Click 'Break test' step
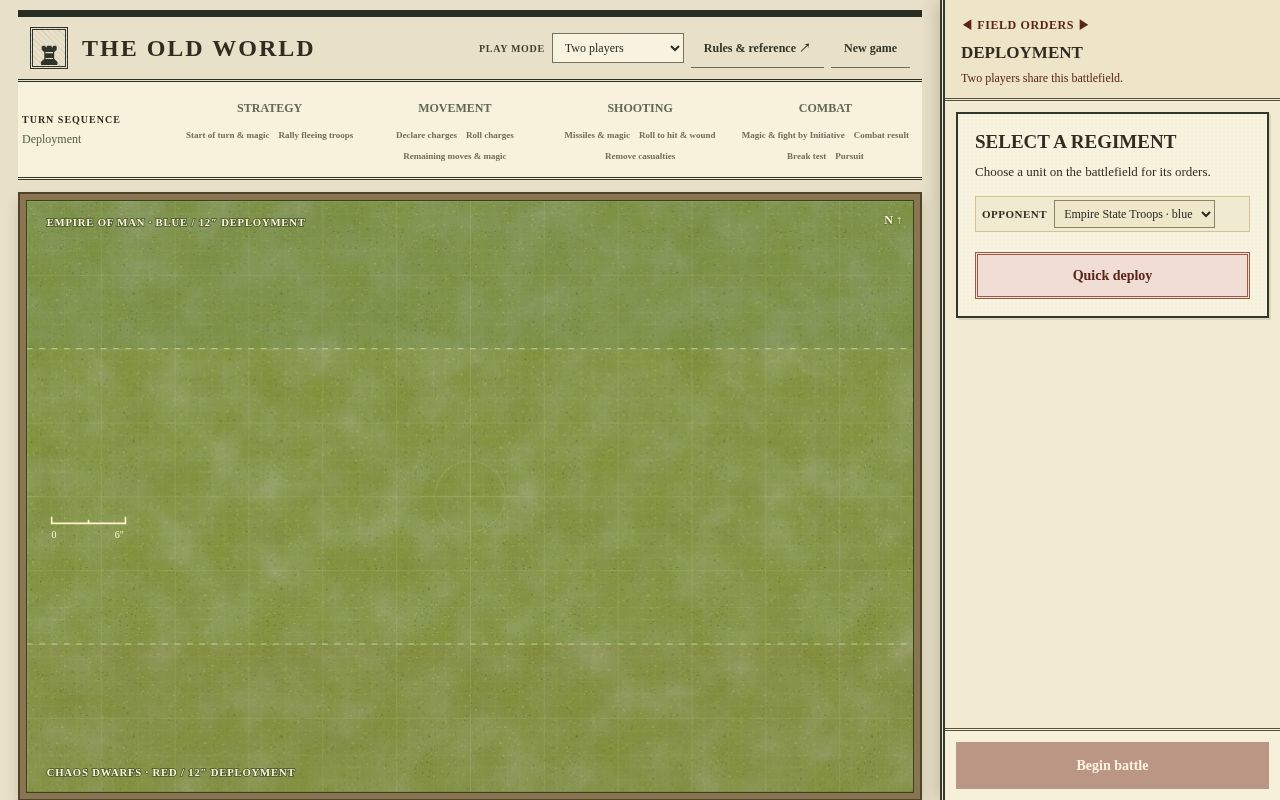 806,156
